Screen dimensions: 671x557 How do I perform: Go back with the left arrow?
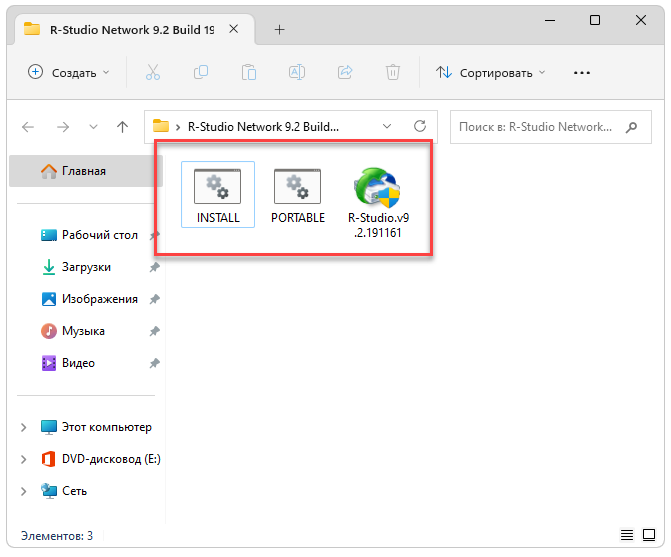[x=28, y=127]
